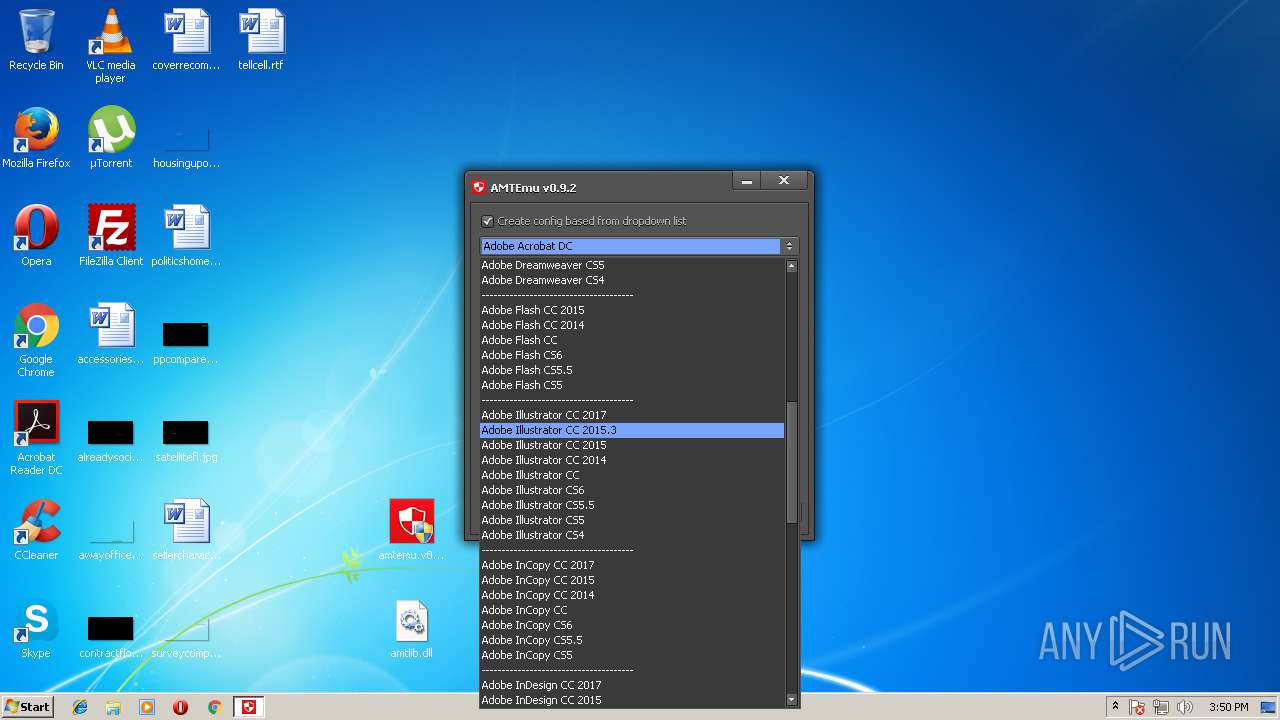Open the Opera browser shortcut
This screenshot has height=720, width=1280.
(x=36, y=236)
